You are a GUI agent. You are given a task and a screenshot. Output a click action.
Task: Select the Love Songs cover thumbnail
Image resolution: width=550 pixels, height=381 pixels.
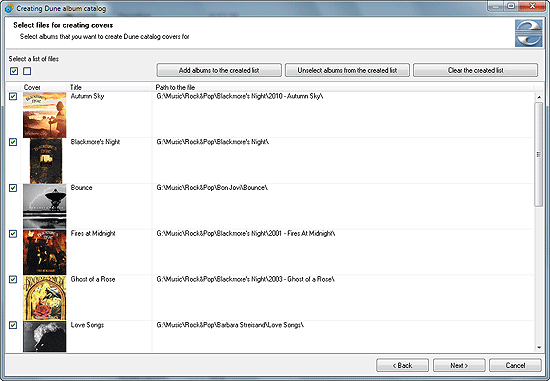pos(45,337)
